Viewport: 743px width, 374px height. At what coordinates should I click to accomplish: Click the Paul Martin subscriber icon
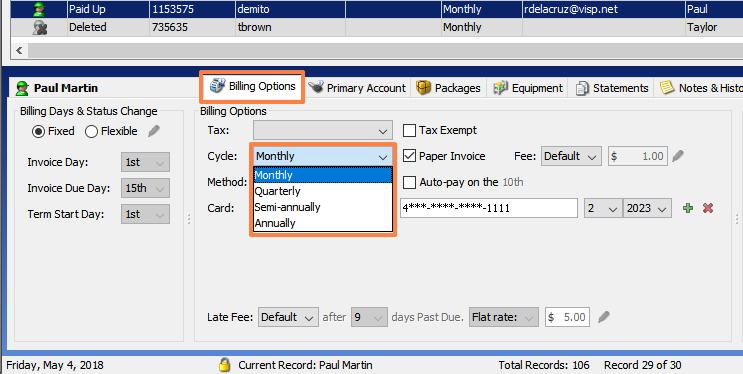click(22, 88)
